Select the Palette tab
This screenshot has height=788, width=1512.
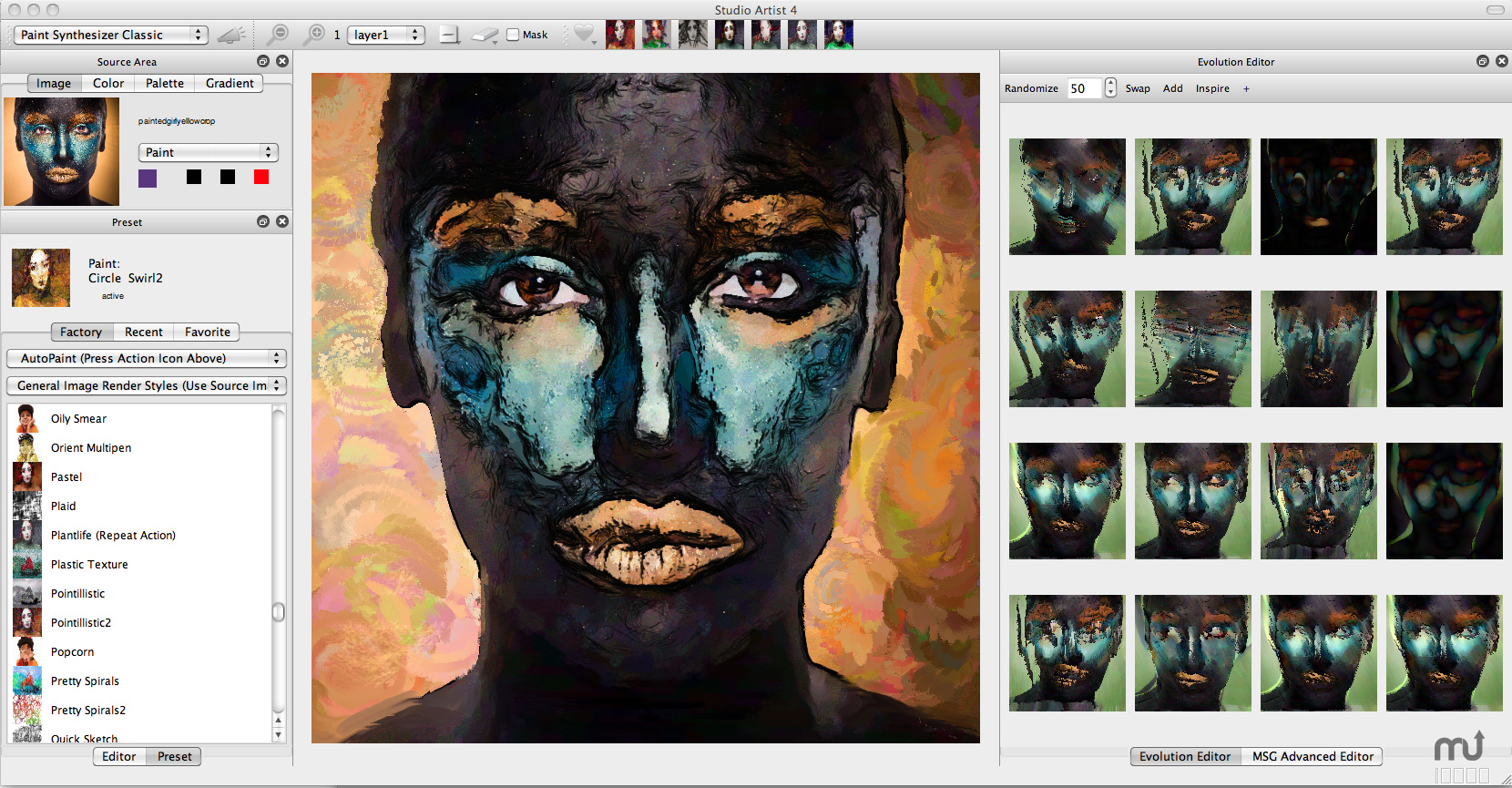pyautogui.click(x=165, y=83)
